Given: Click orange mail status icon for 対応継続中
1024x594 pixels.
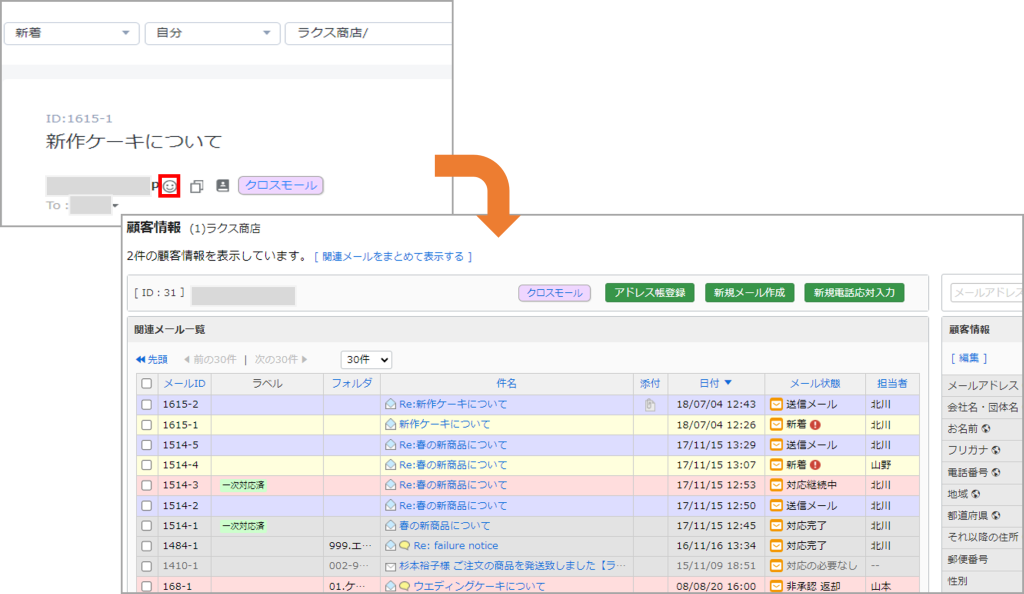Looking at the screenshot, I should [775, 485].
